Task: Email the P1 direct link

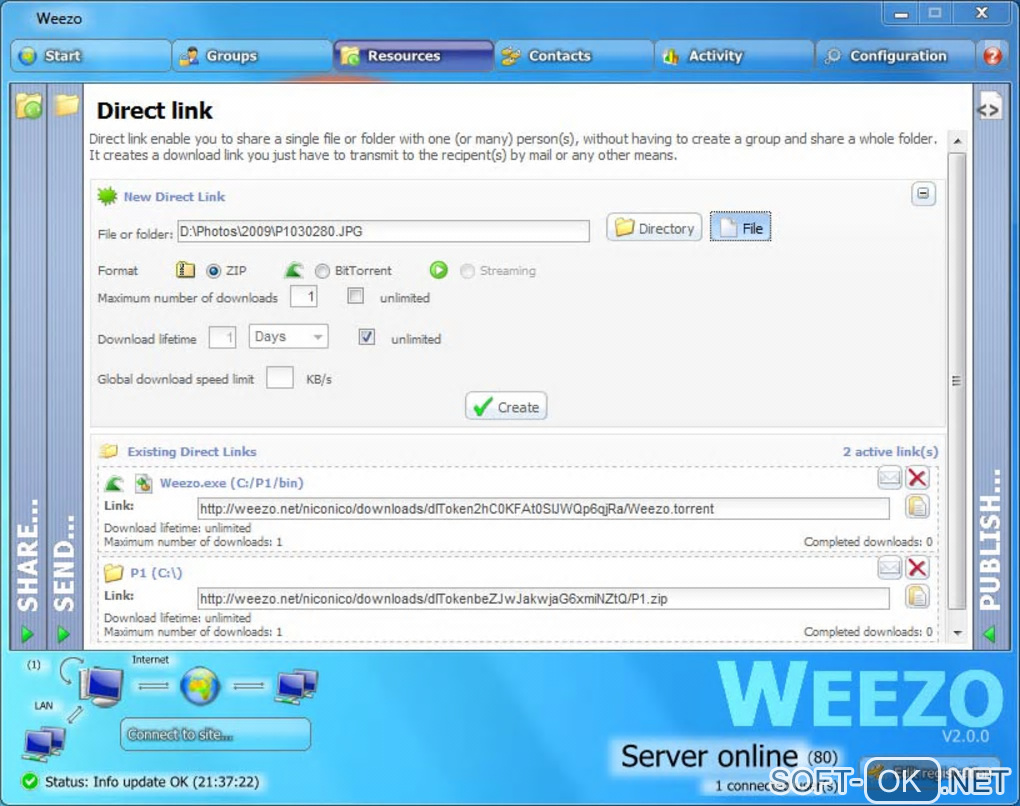Action: coord(889,568)
